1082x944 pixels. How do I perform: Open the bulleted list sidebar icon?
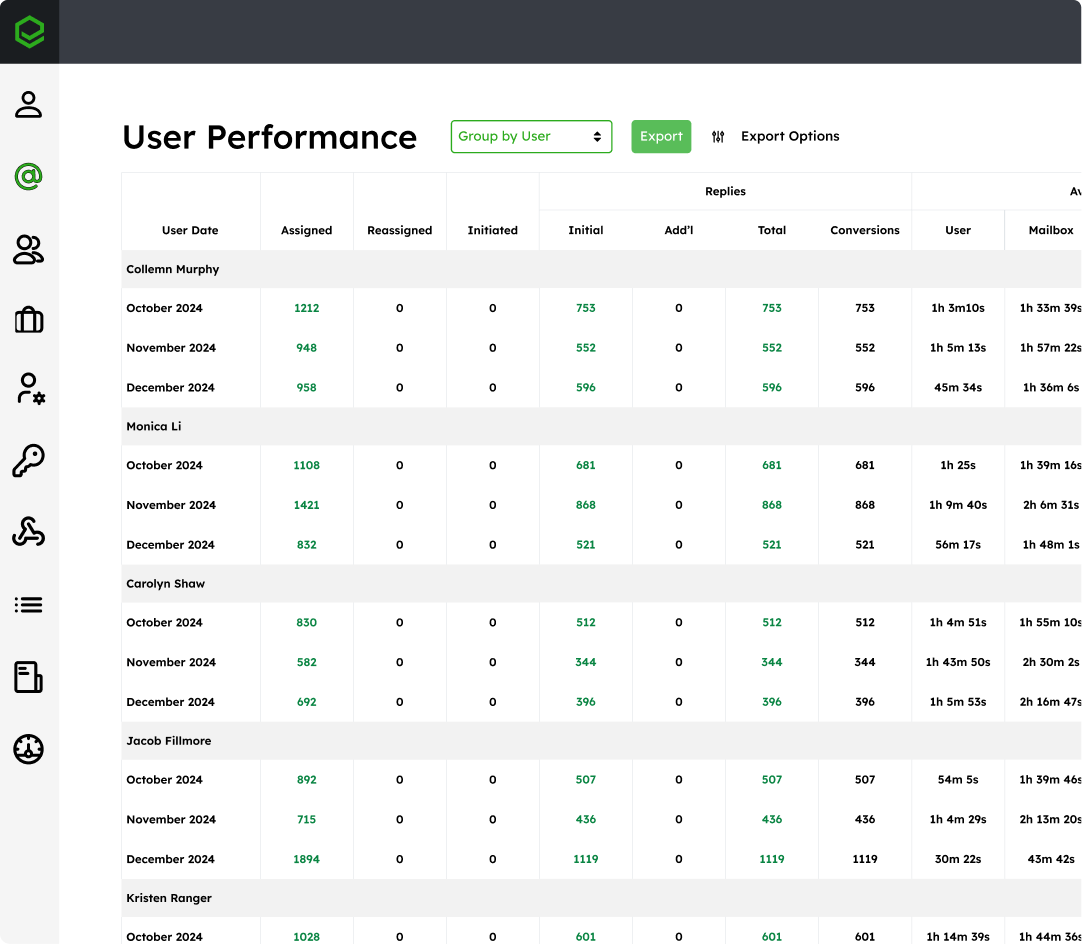28,605
